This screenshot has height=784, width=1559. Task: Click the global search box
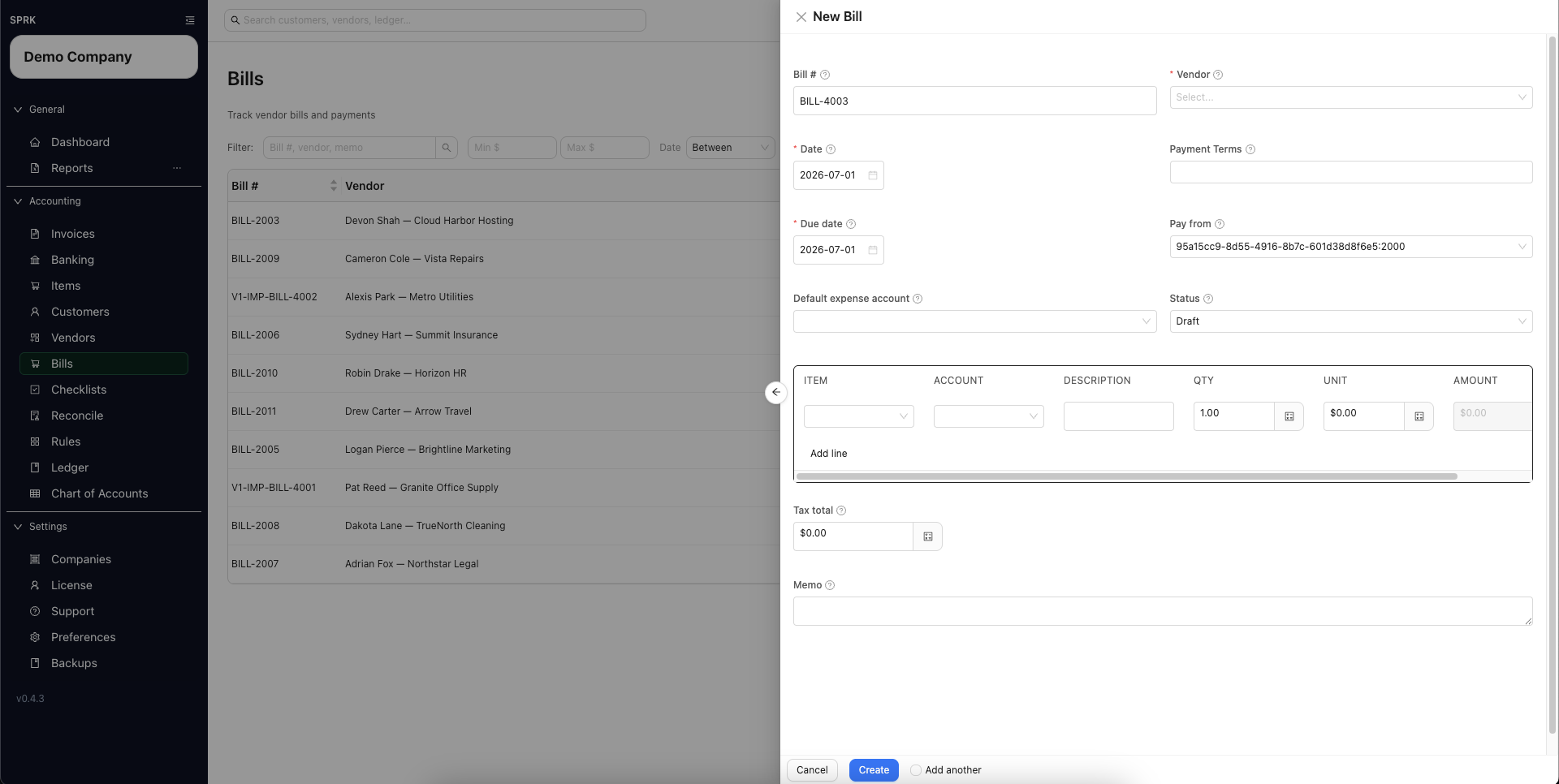pyautogui.click(x=435, y=20)
